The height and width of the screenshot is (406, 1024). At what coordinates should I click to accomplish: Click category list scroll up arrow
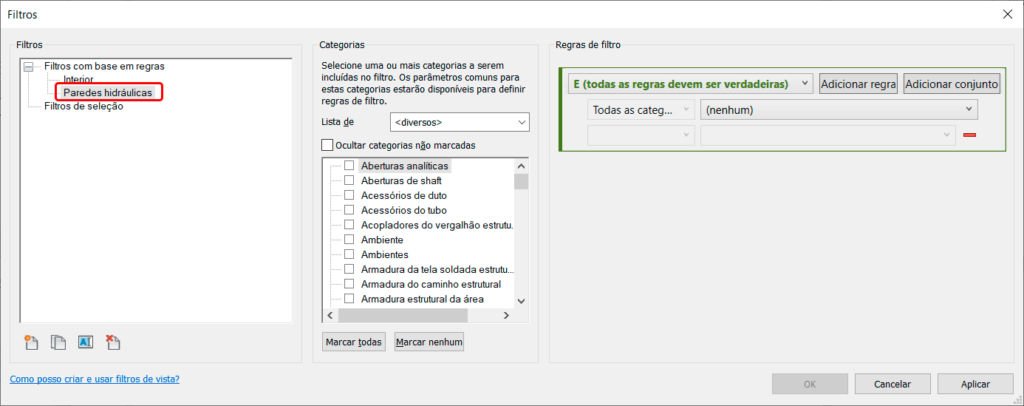point(521,165)
